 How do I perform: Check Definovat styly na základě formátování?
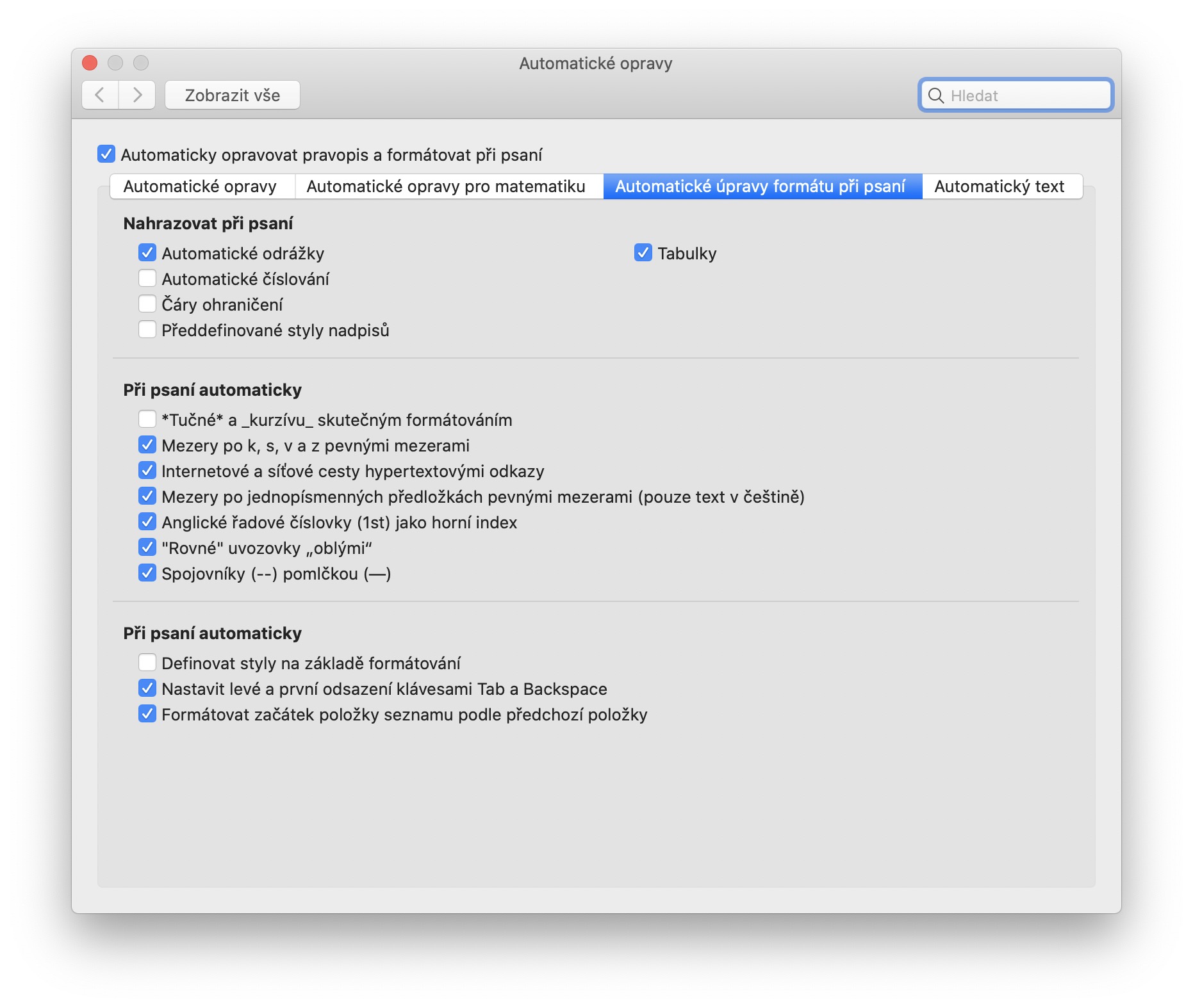[147, 663]
